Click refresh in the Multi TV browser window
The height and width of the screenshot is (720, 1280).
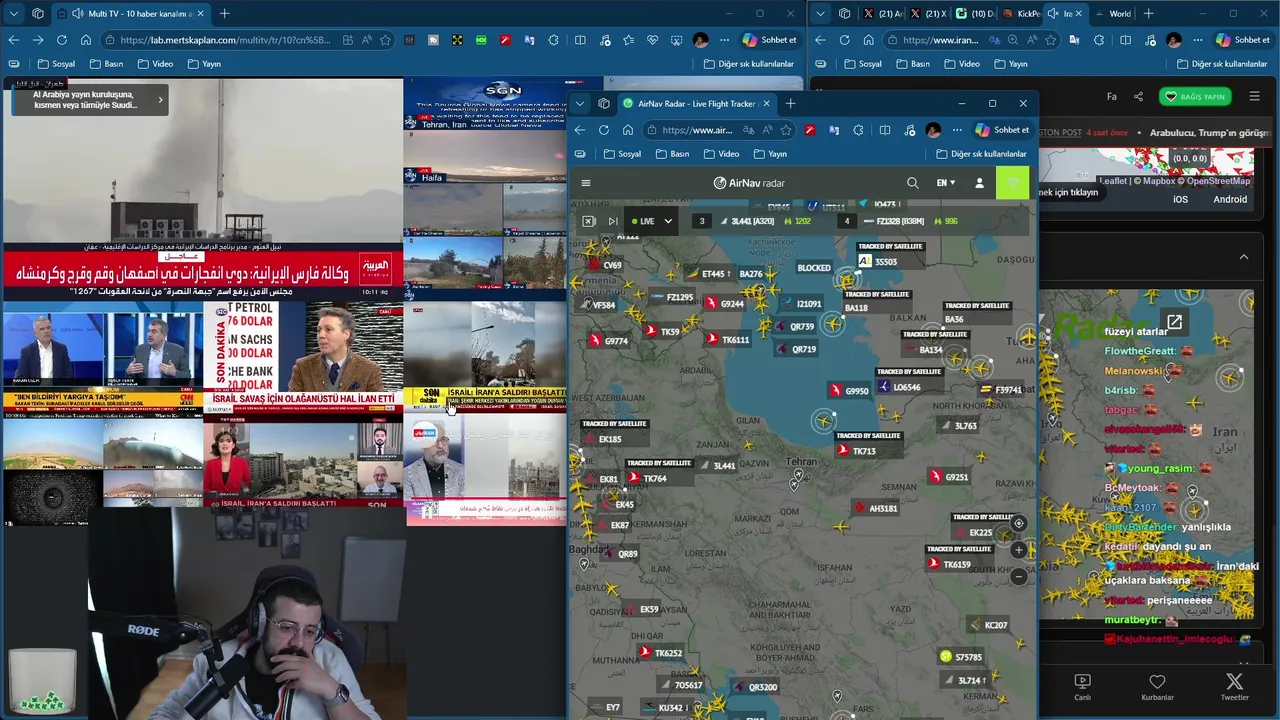coord(61,40)
